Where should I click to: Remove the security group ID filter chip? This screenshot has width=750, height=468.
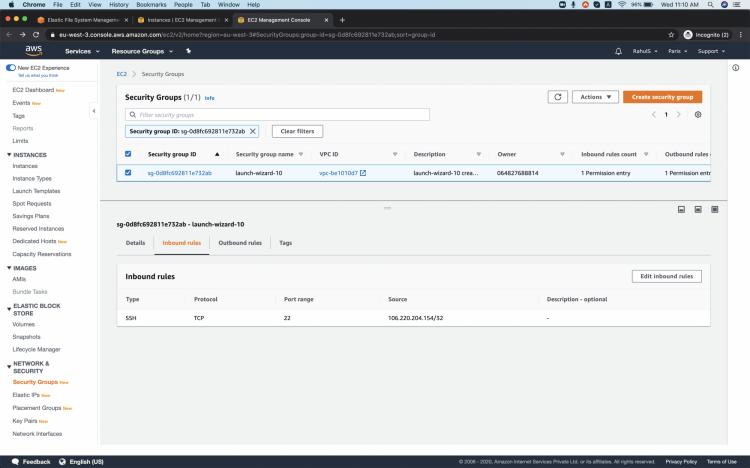[252, 131]
